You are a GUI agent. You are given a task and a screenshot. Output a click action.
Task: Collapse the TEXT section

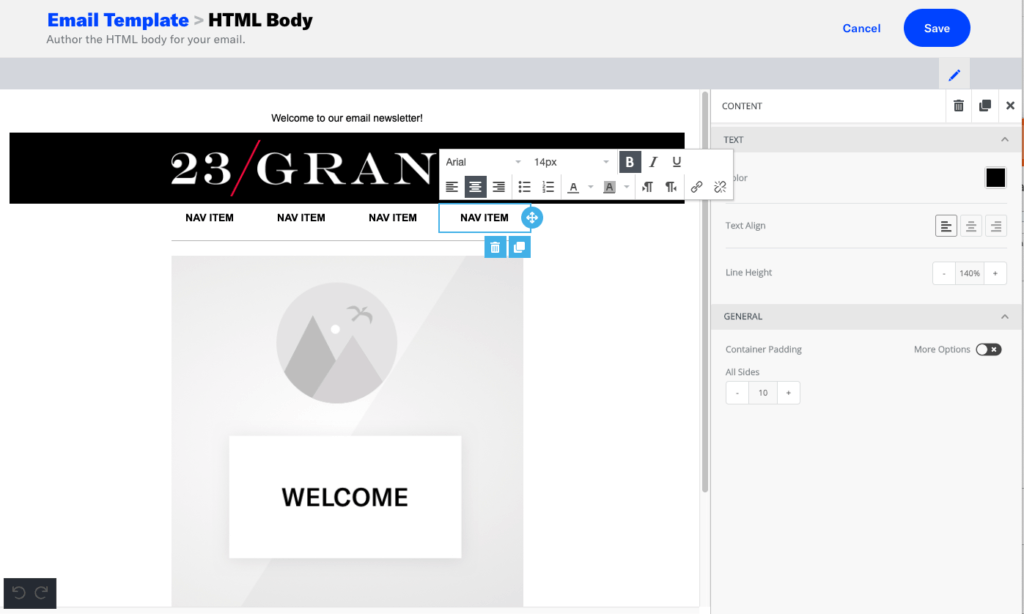coord(1004,140)
